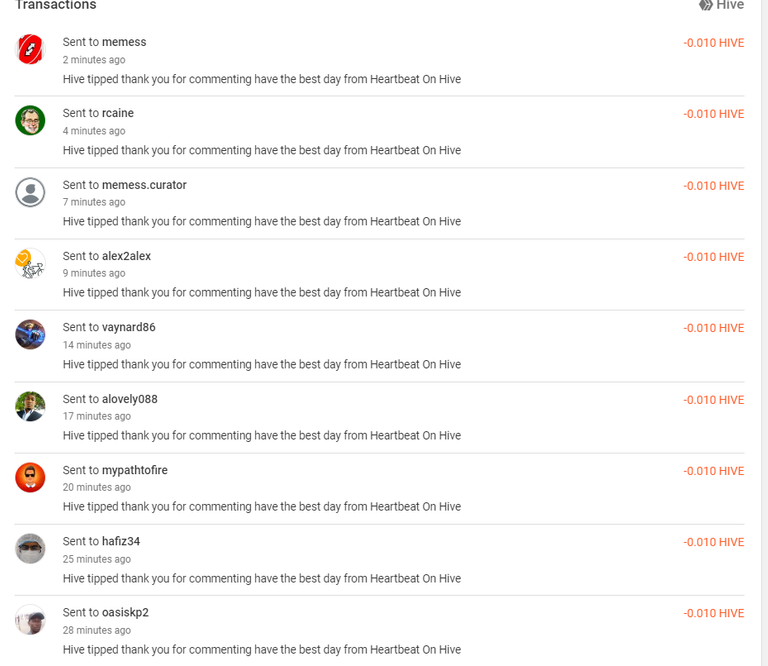Viewport: 768px width, 666px height.
Task: Click the vertical scrollbar on right edge
Action: click(765, 333)
